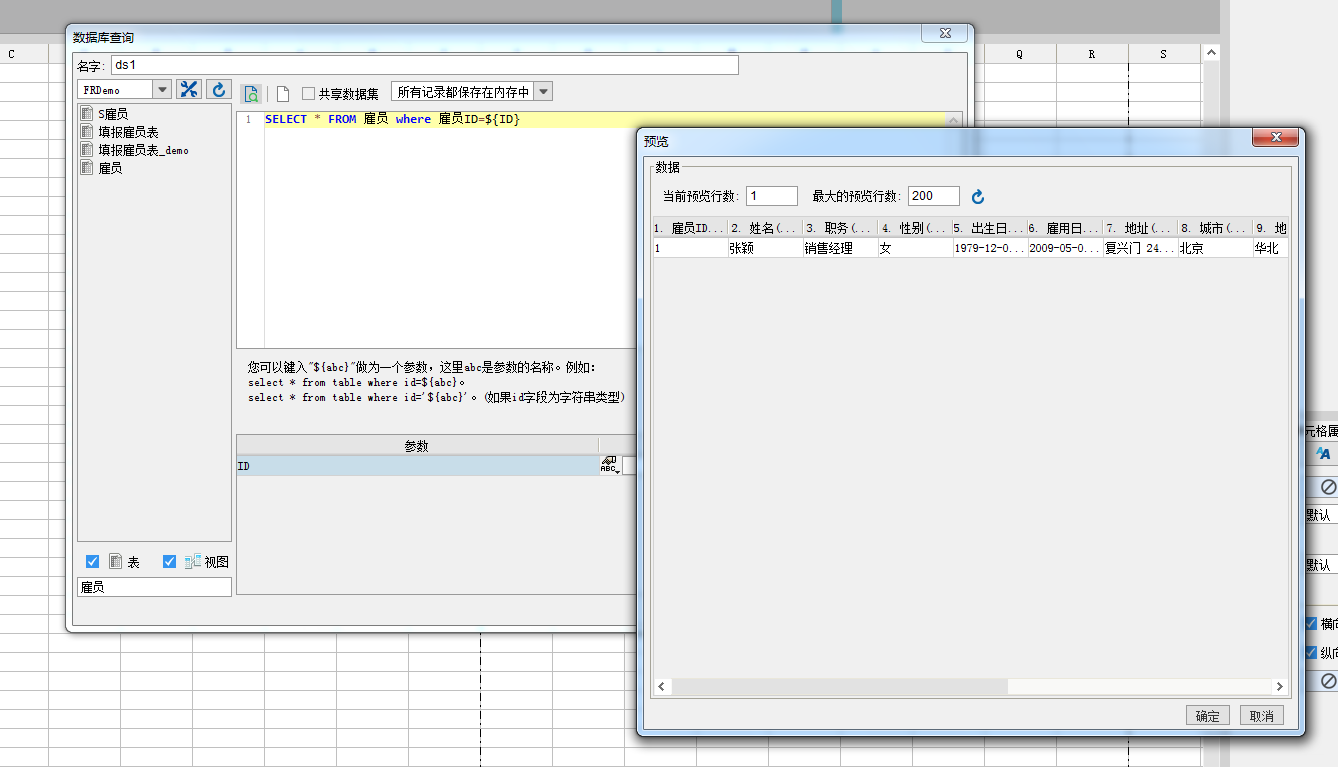Select the 填报雇员表_demo table entry
This screenshot has height=767, width=1338.
tap(142, 151)
